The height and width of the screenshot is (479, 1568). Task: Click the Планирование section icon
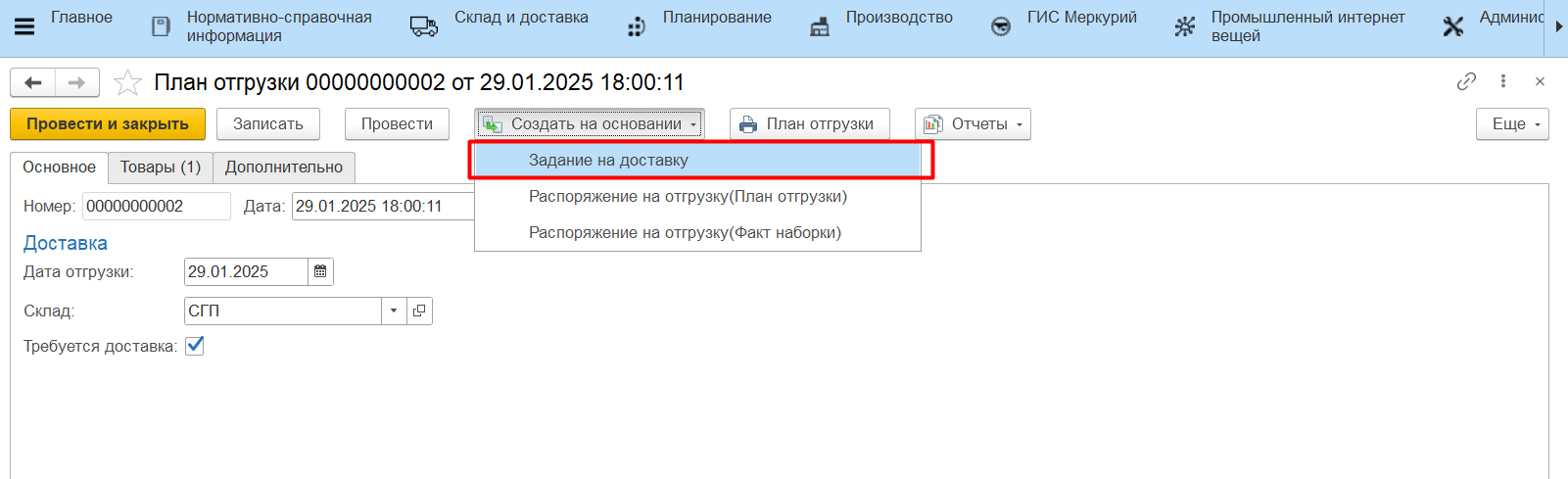(636, 26)
